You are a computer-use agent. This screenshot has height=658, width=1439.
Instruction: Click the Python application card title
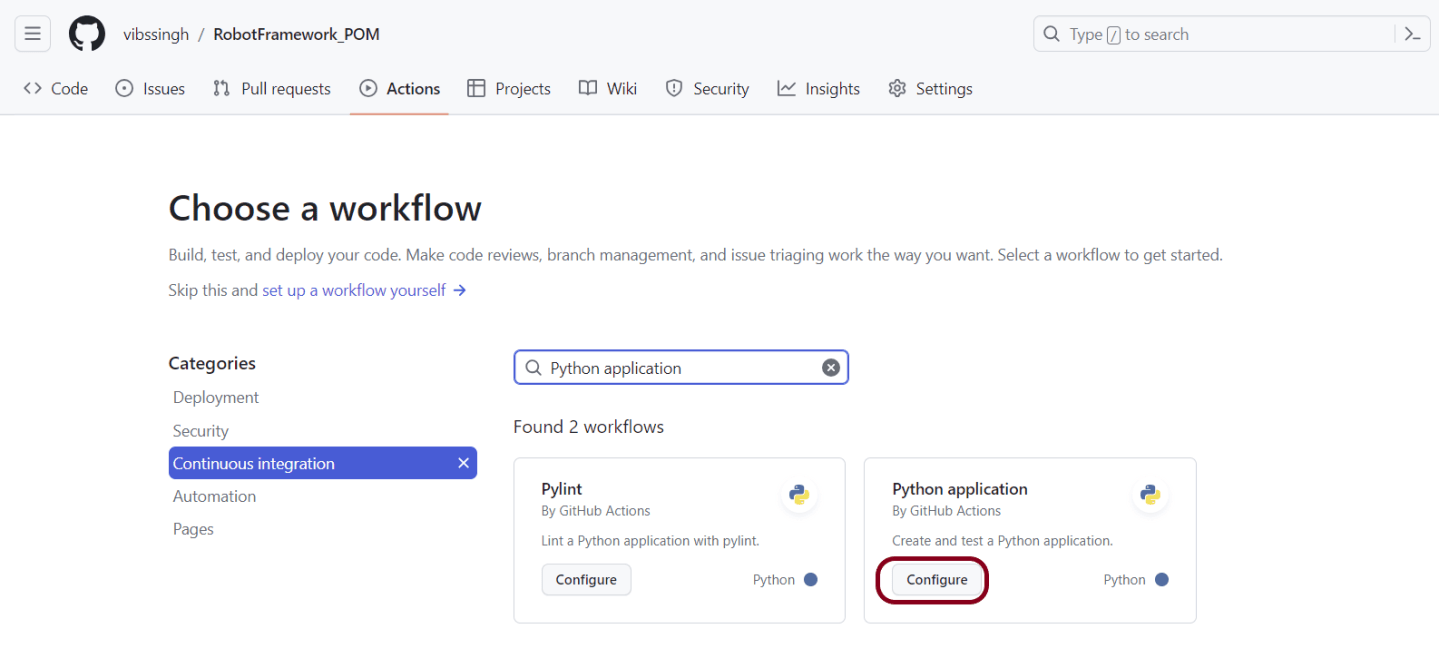pos(960,489)
